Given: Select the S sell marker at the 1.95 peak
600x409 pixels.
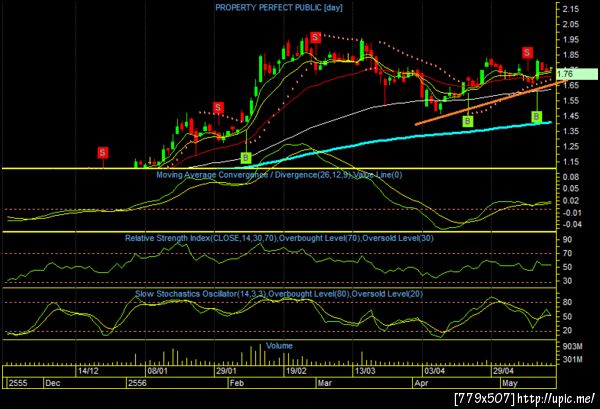Looking at the screenshot, I should tap(315, 37).
